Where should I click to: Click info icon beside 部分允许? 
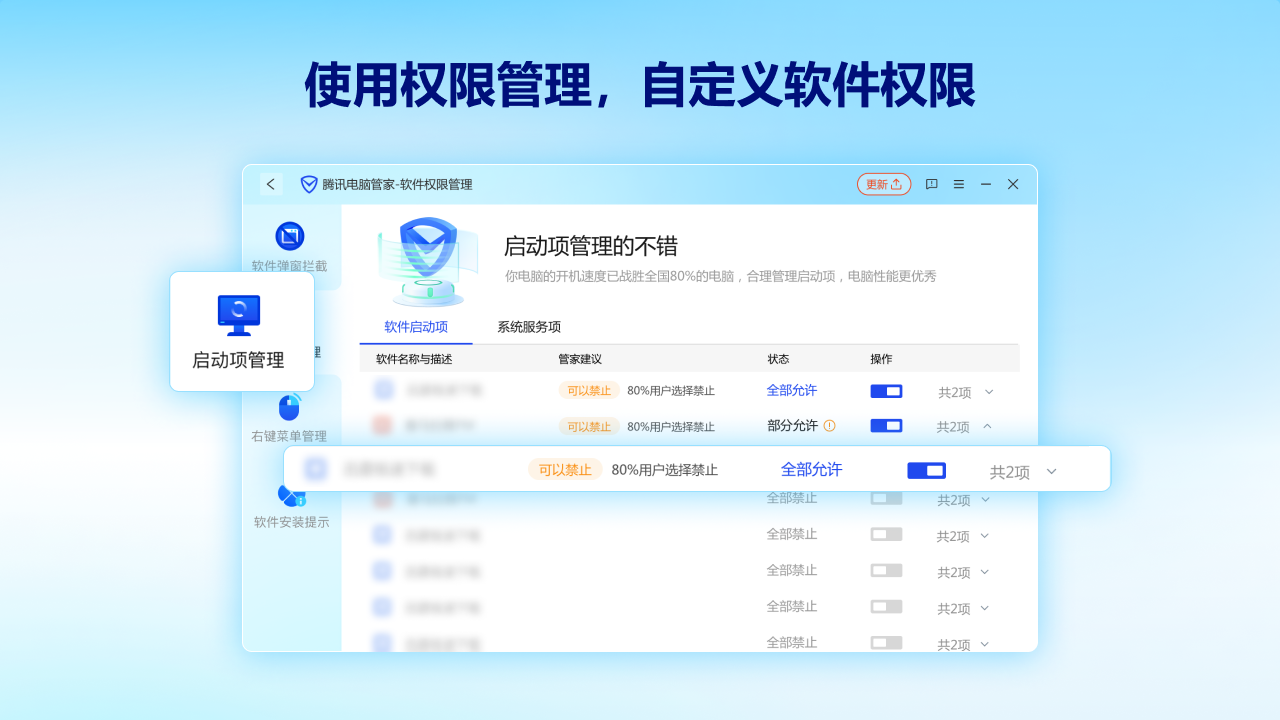click(x=829, y=425)
